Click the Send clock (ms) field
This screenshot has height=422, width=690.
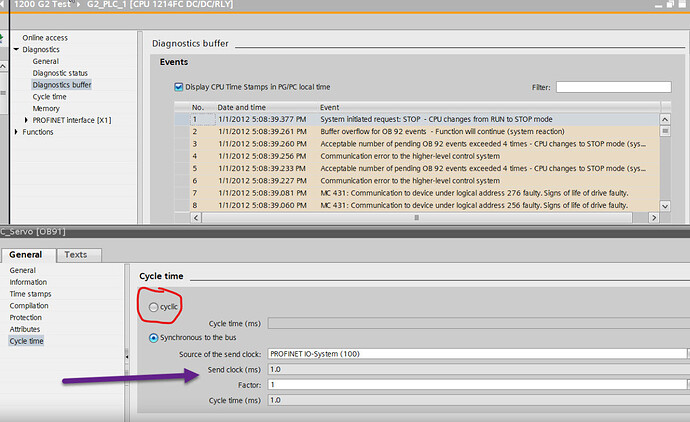coord(479,369)
